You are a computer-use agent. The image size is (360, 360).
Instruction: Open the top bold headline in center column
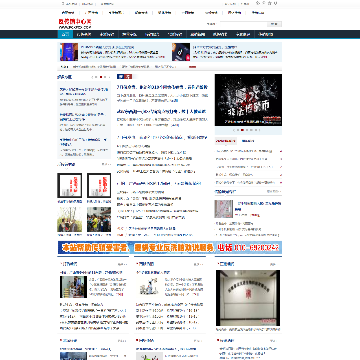click(162, 87)
